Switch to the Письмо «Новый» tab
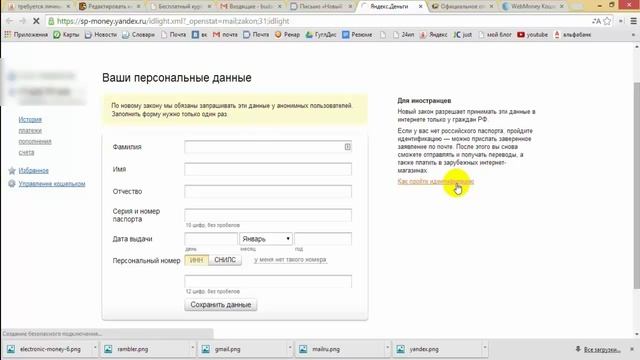The width and height of the screenshot is (640, 360). click(320, 6)
